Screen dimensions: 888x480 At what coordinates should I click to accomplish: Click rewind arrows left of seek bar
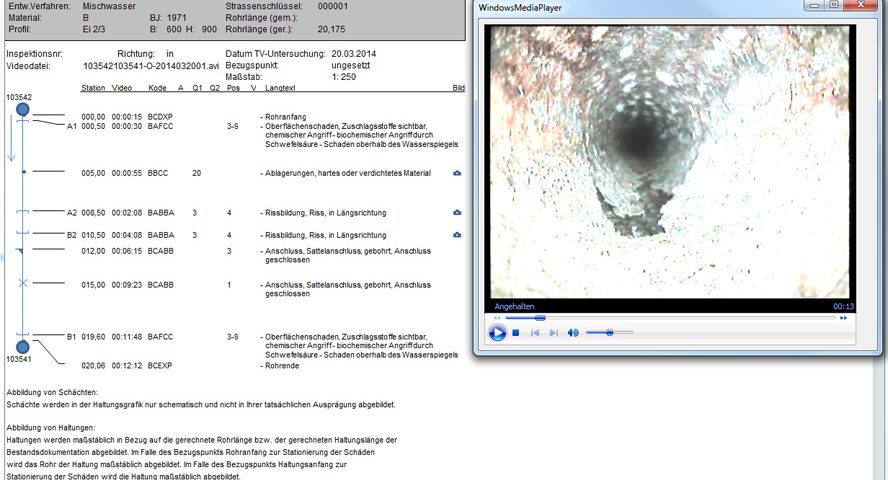[x=498, y=318]
